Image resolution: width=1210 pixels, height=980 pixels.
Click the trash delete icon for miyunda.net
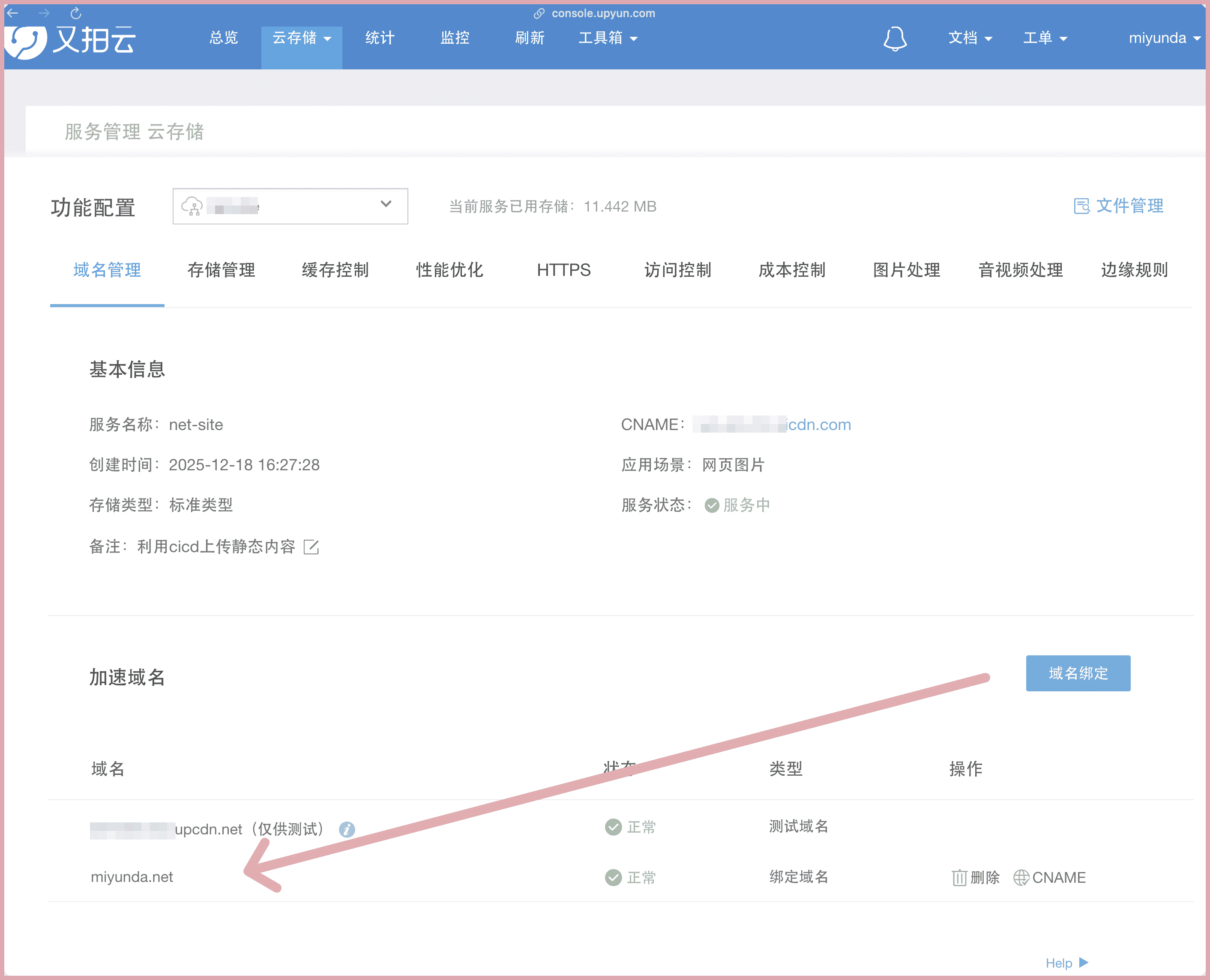[x=959, y=877]
